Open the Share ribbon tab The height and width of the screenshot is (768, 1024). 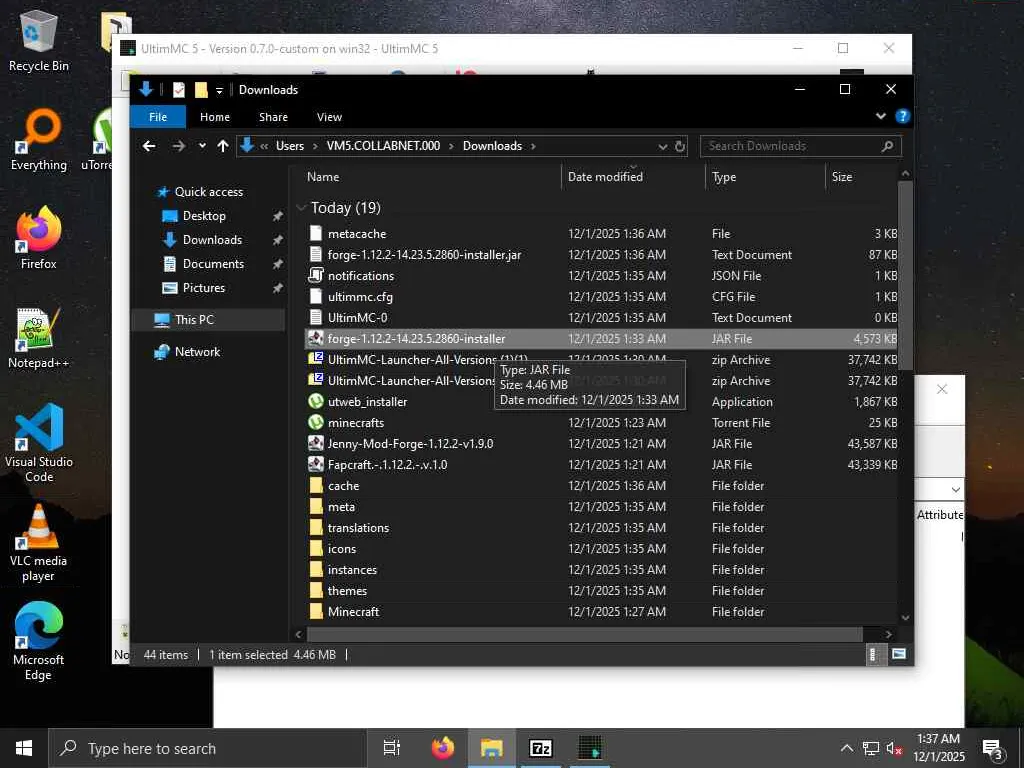tap(273, 117)
